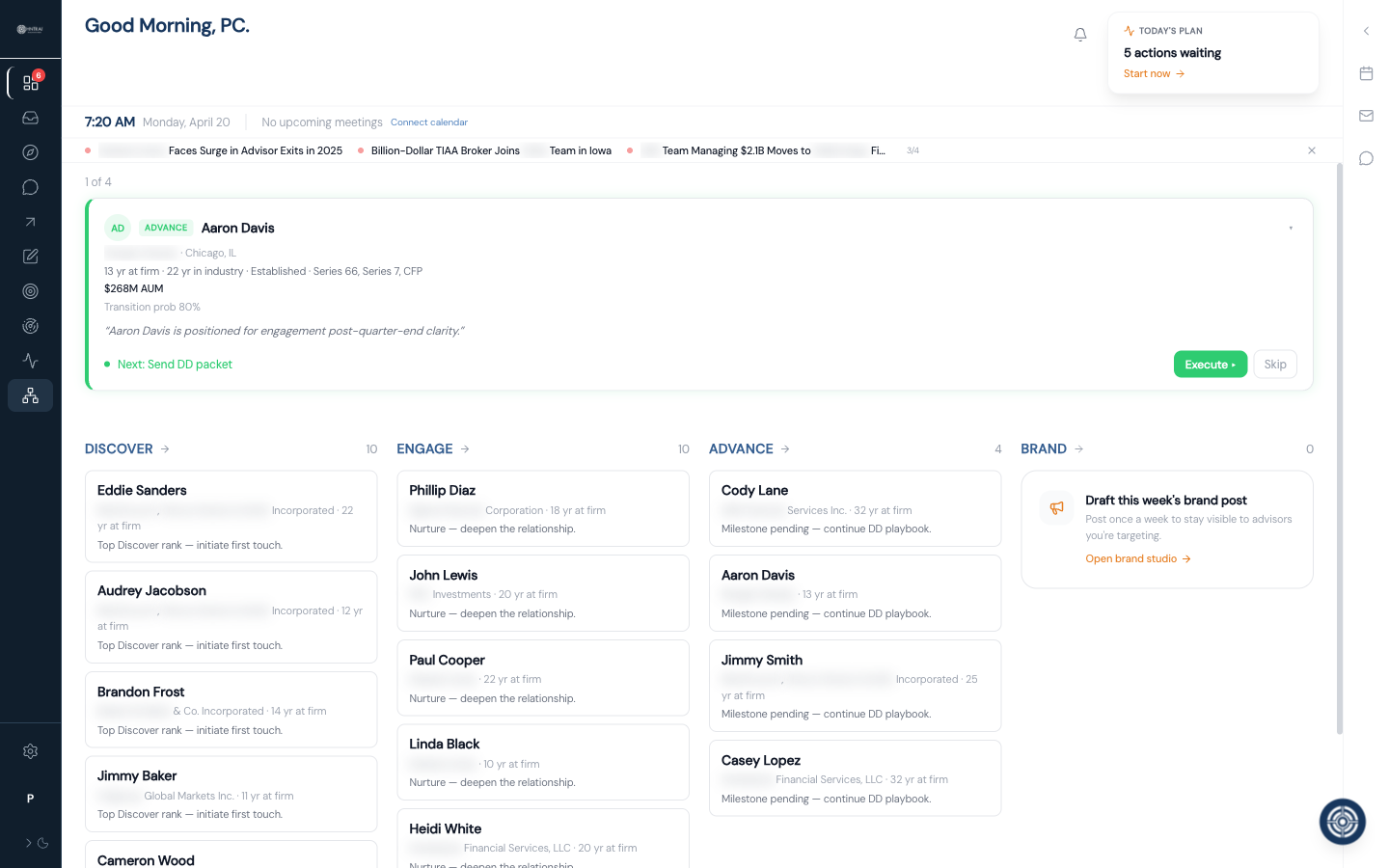Image resolution: width=1389 pixels, height=868 pixels.
Task: Select the concentric-circle targeting icon
Action: pos(30,290)
